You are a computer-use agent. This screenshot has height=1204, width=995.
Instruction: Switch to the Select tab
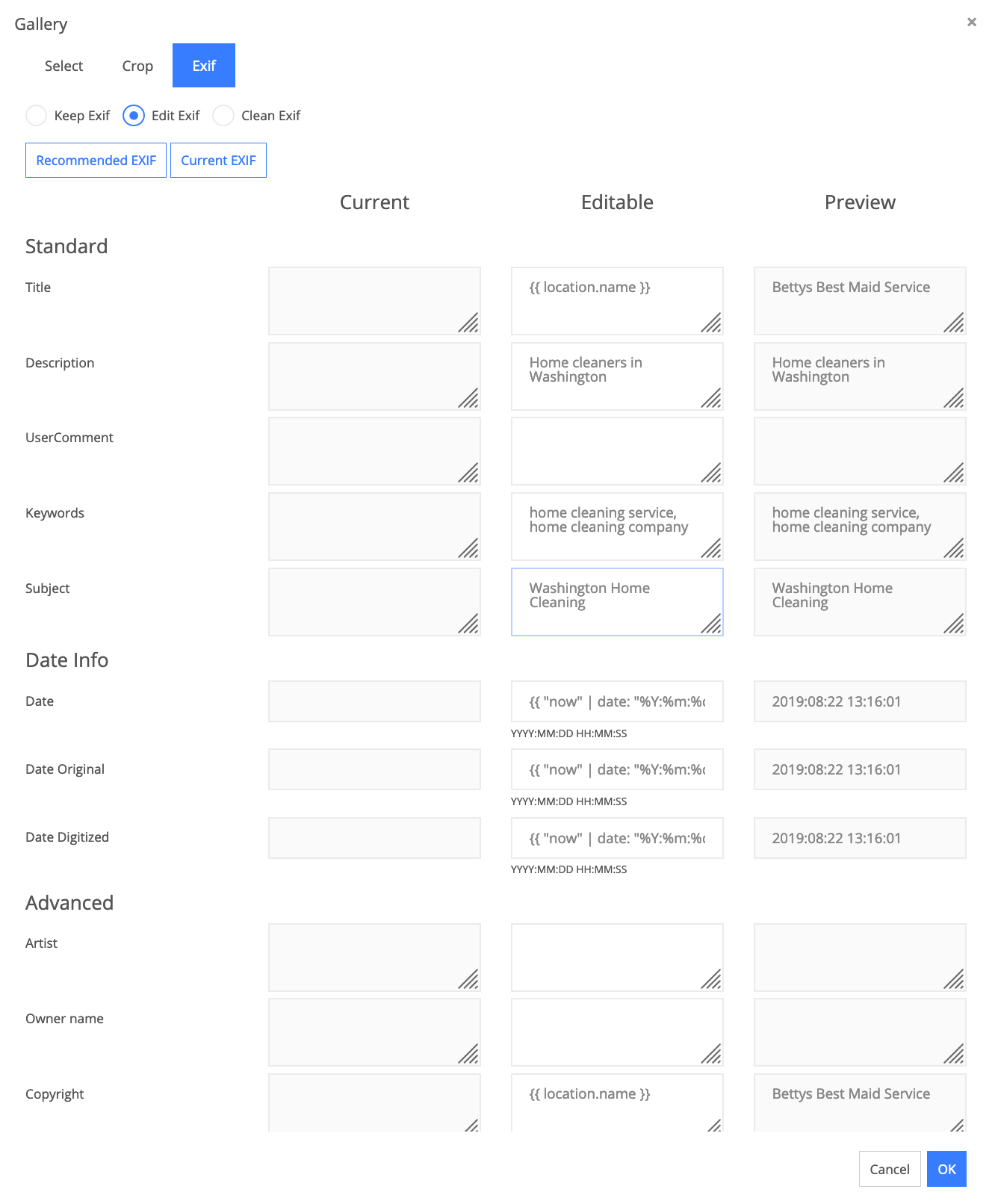tap(63, 66)
